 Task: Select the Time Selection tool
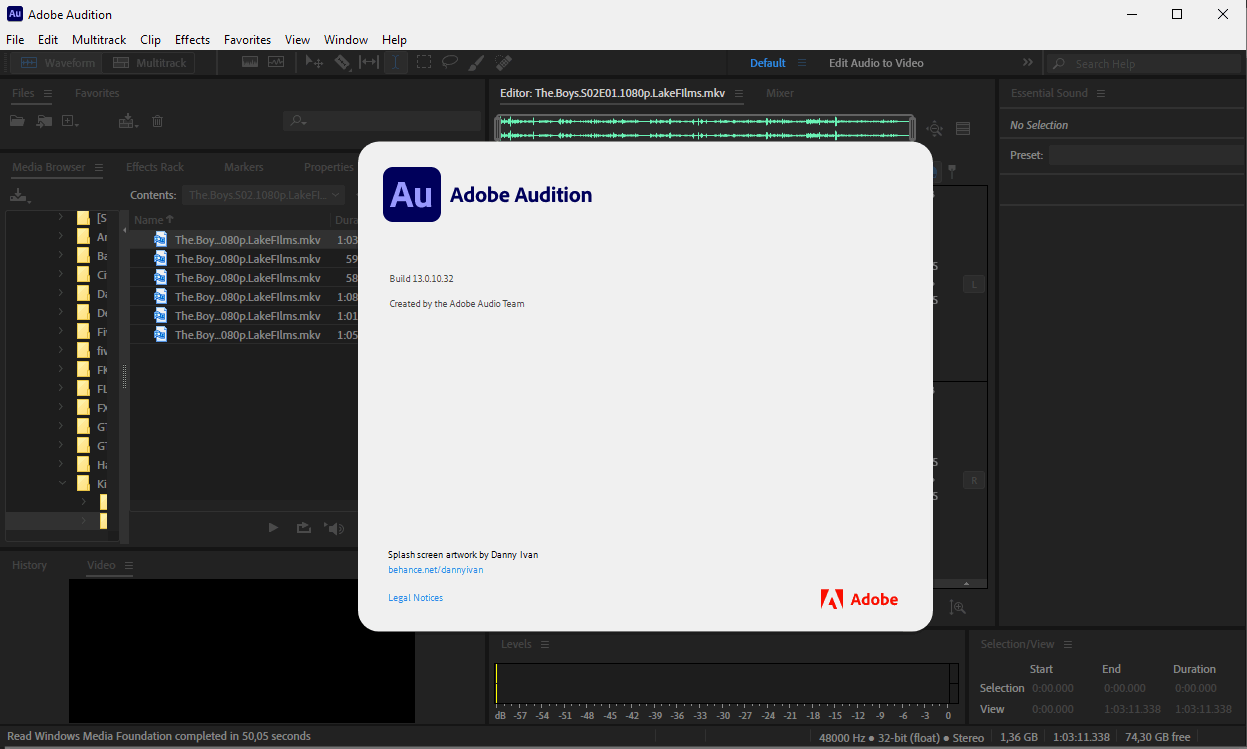[396, 62]
